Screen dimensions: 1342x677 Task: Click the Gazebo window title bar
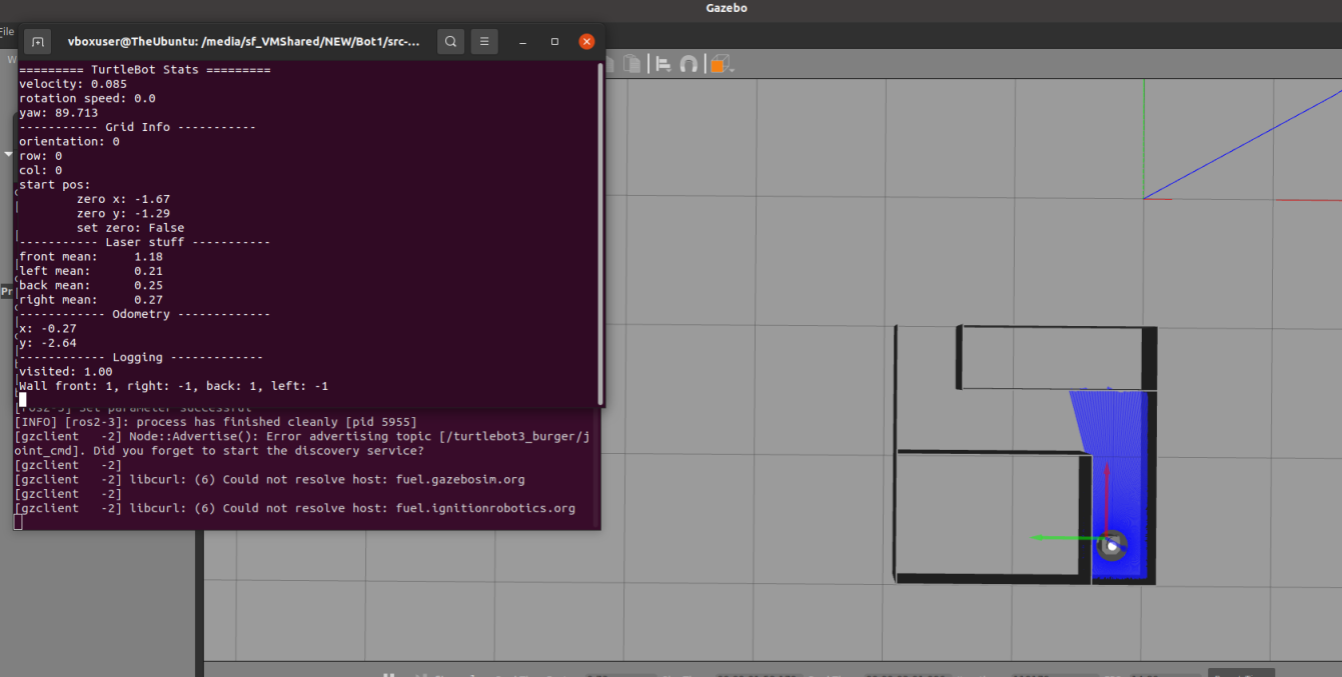click(725, 8)
